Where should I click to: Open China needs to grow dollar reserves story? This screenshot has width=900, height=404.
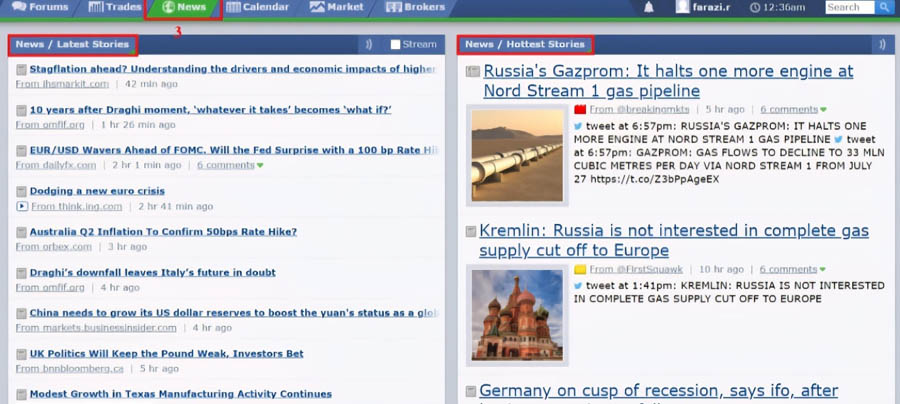pyautogui.click(x=232, y=313)
